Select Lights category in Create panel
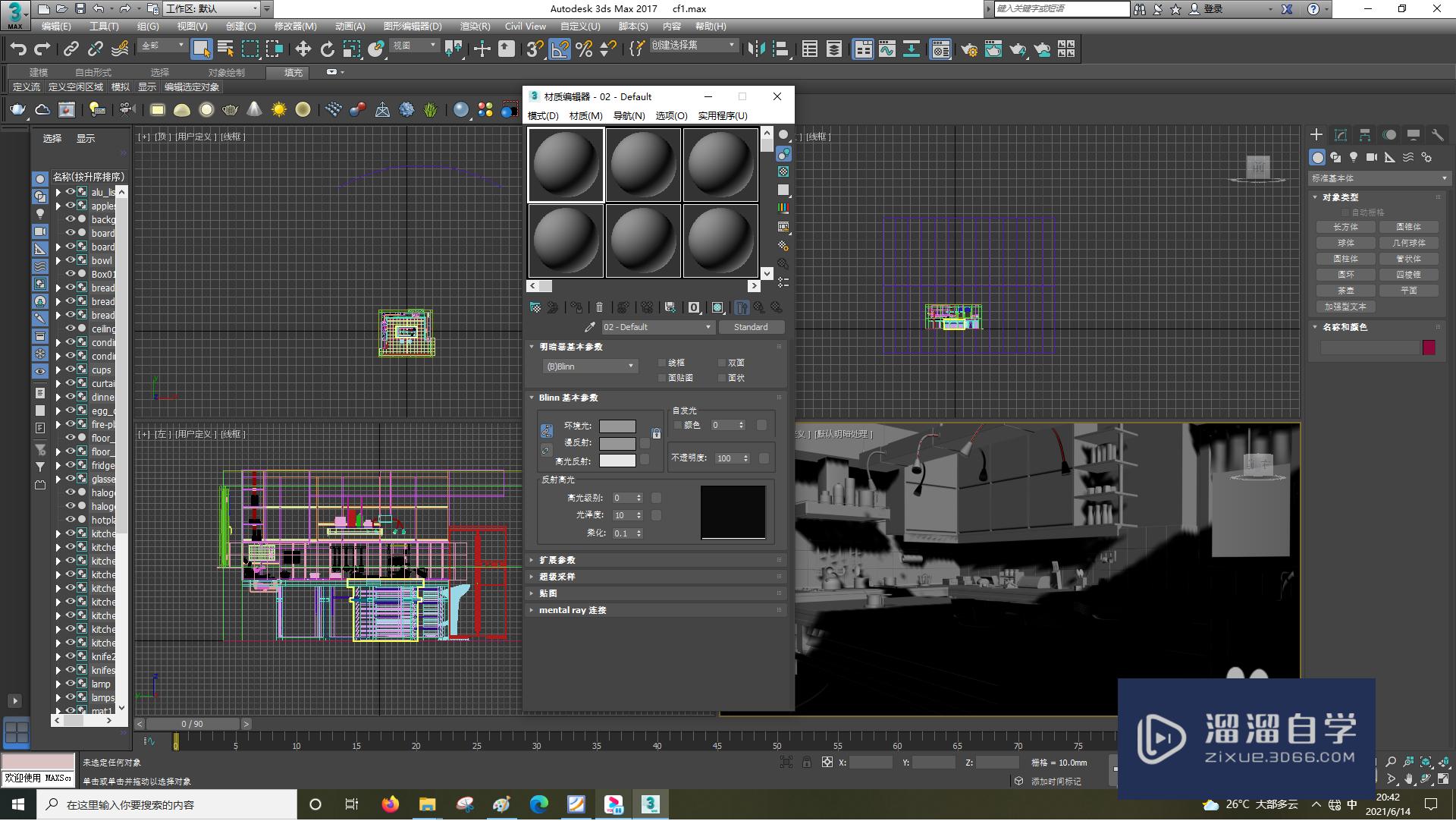Screen dimensions: 1456x821 [x=1354, y=157]
